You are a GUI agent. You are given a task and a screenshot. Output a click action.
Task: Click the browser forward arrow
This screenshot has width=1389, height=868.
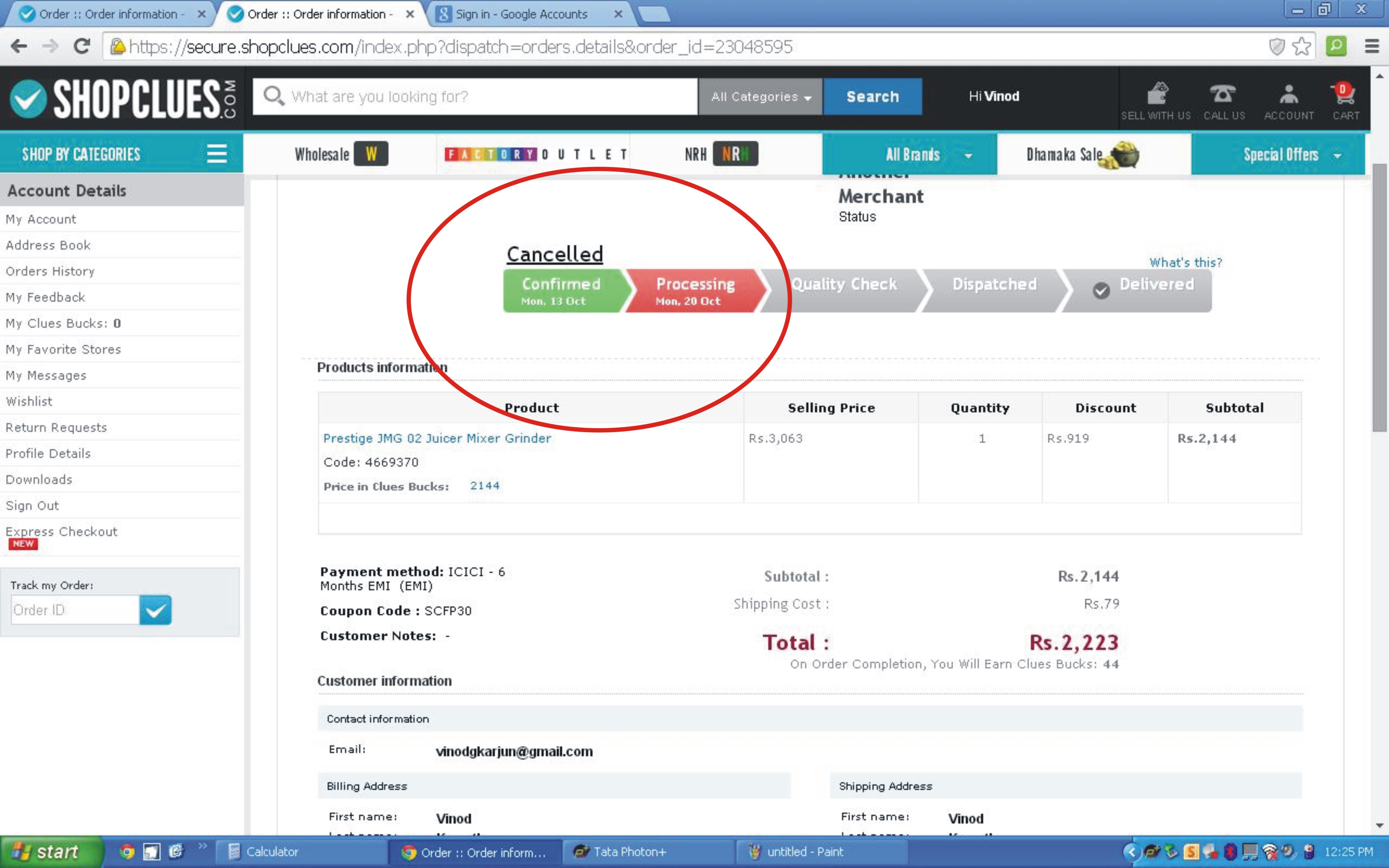(51, 46)
